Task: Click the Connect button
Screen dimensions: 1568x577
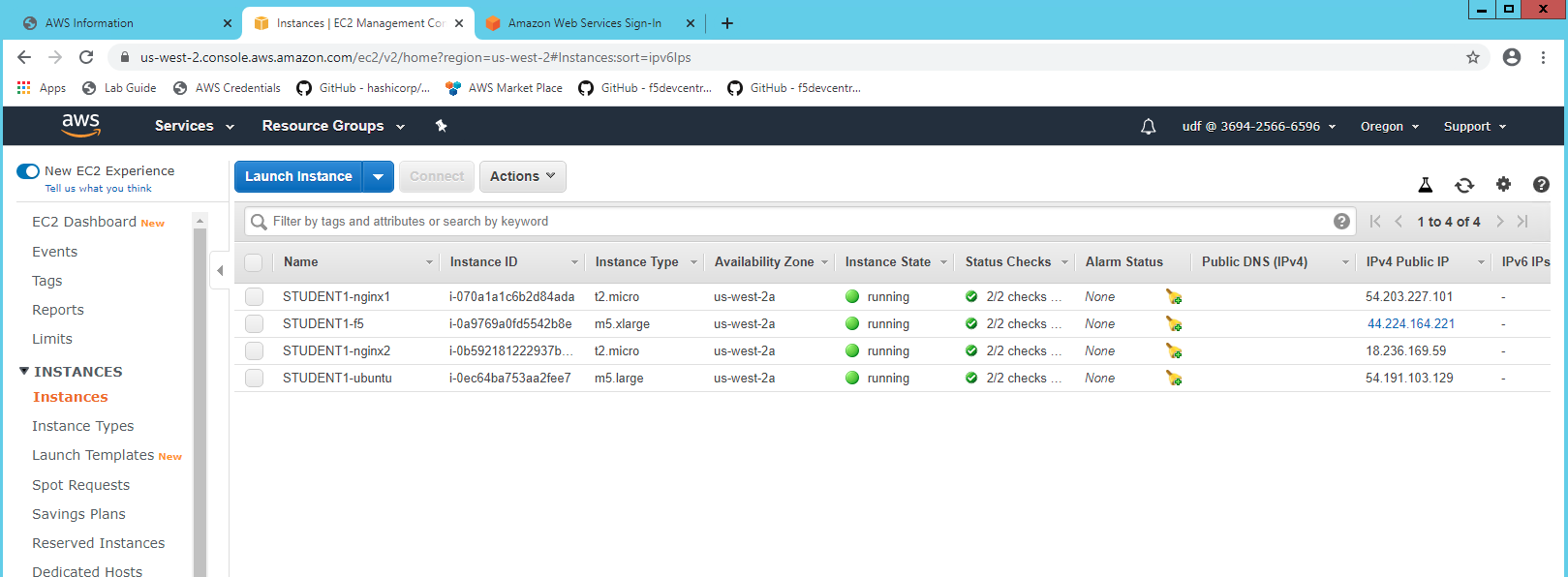Action: click(437, 176)
